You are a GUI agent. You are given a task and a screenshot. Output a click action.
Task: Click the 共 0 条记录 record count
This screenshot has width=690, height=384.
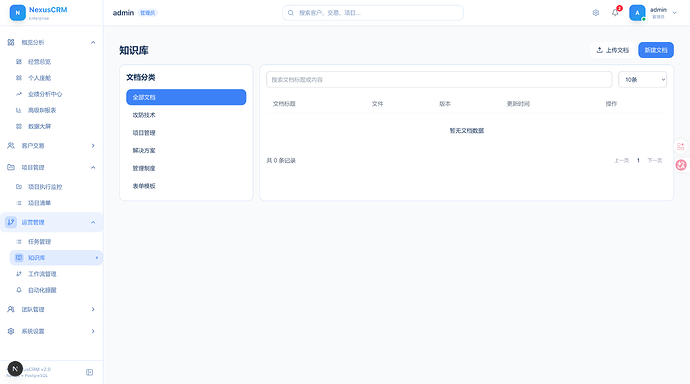point(281,161)
